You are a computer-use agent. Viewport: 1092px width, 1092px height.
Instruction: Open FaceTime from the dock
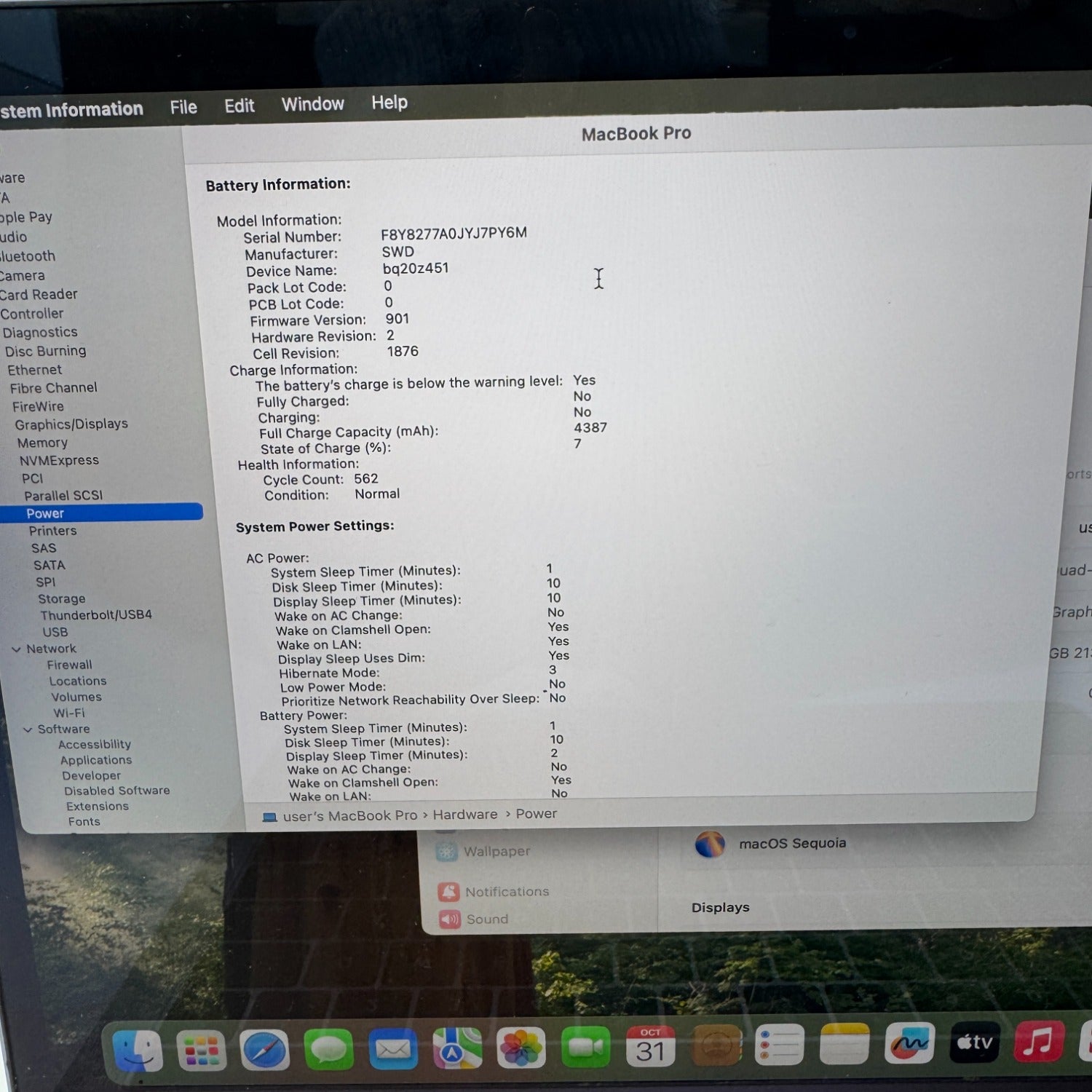tap(585, 1047)
